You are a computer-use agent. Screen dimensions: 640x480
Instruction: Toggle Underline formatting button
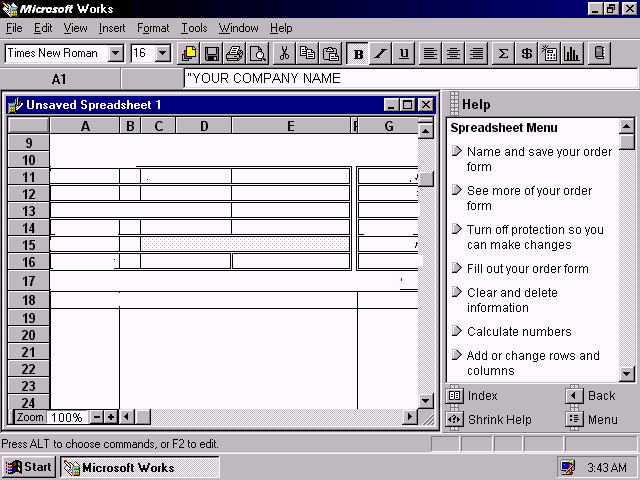[x=404, y=53]
